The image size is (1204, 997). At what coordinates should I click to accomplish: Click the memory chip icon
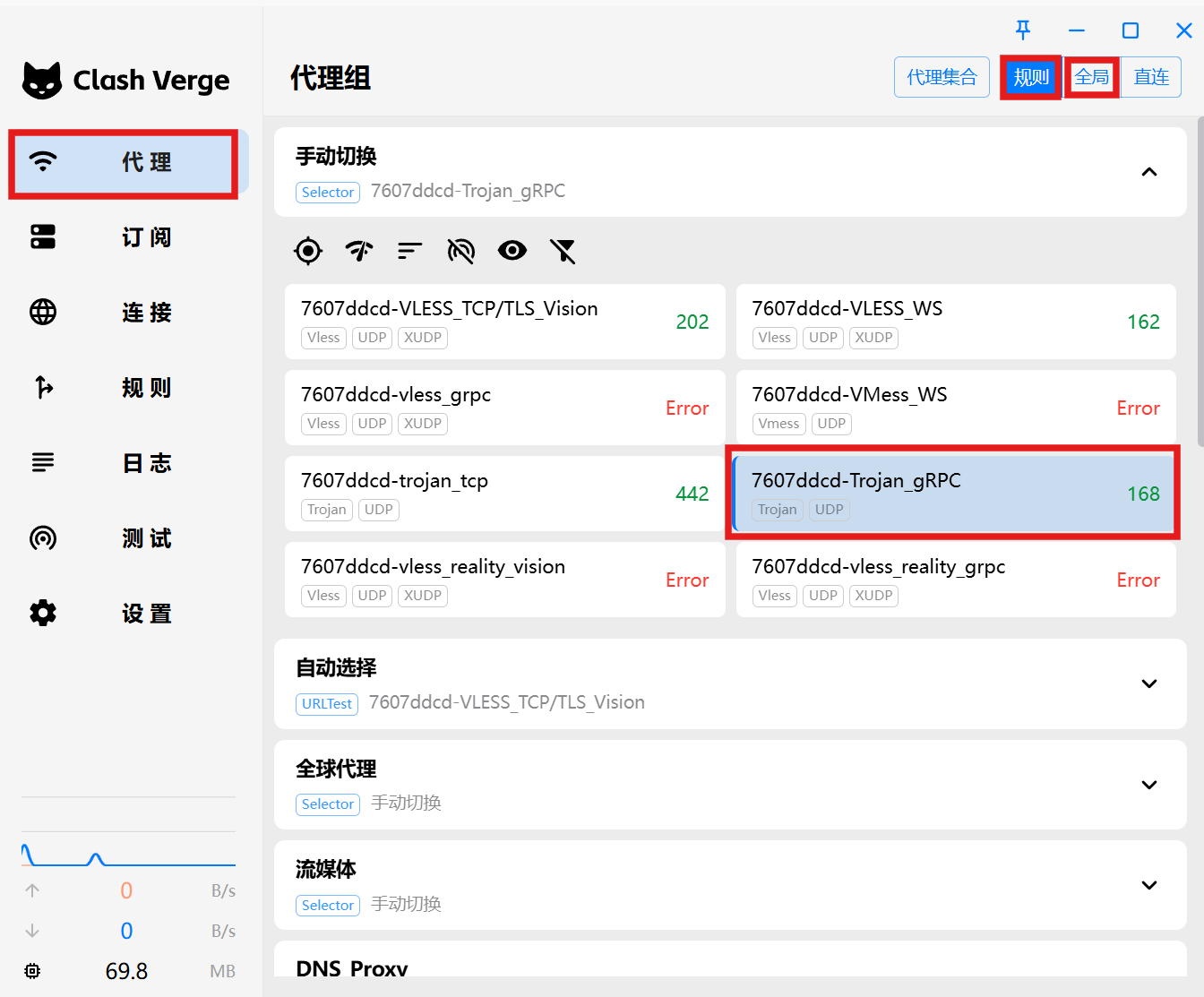32,971
